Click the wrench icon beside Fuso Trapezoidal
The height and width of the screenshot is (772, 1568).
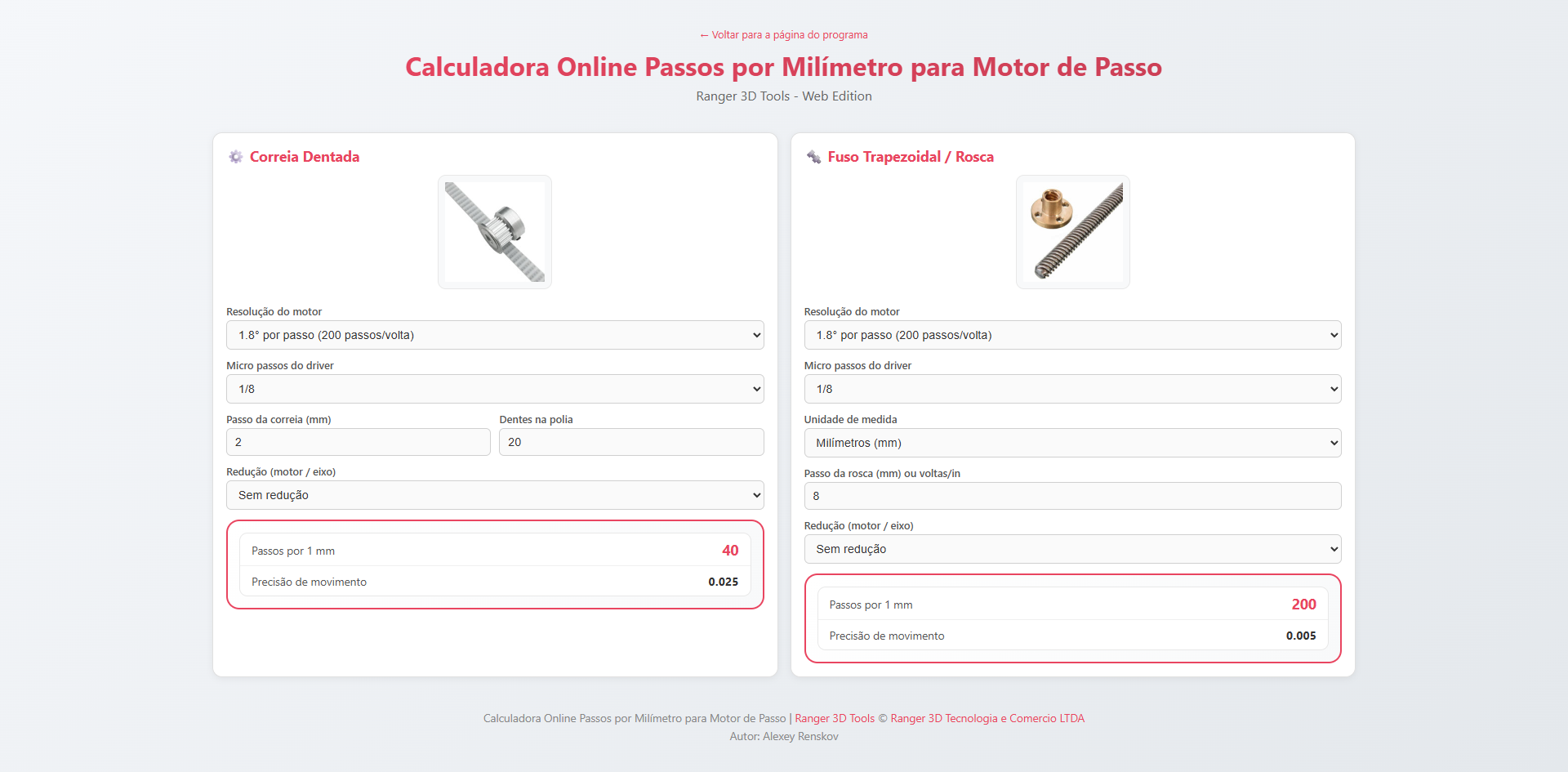[813, 157]
